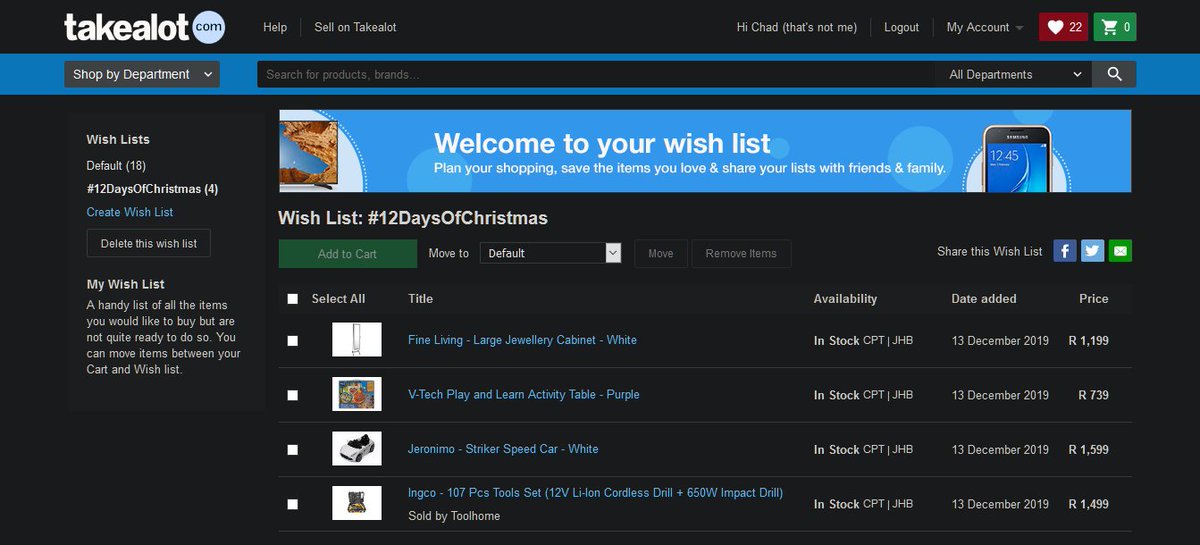Check the Jeronimo Striker Speed Car row

coord(292,450)
